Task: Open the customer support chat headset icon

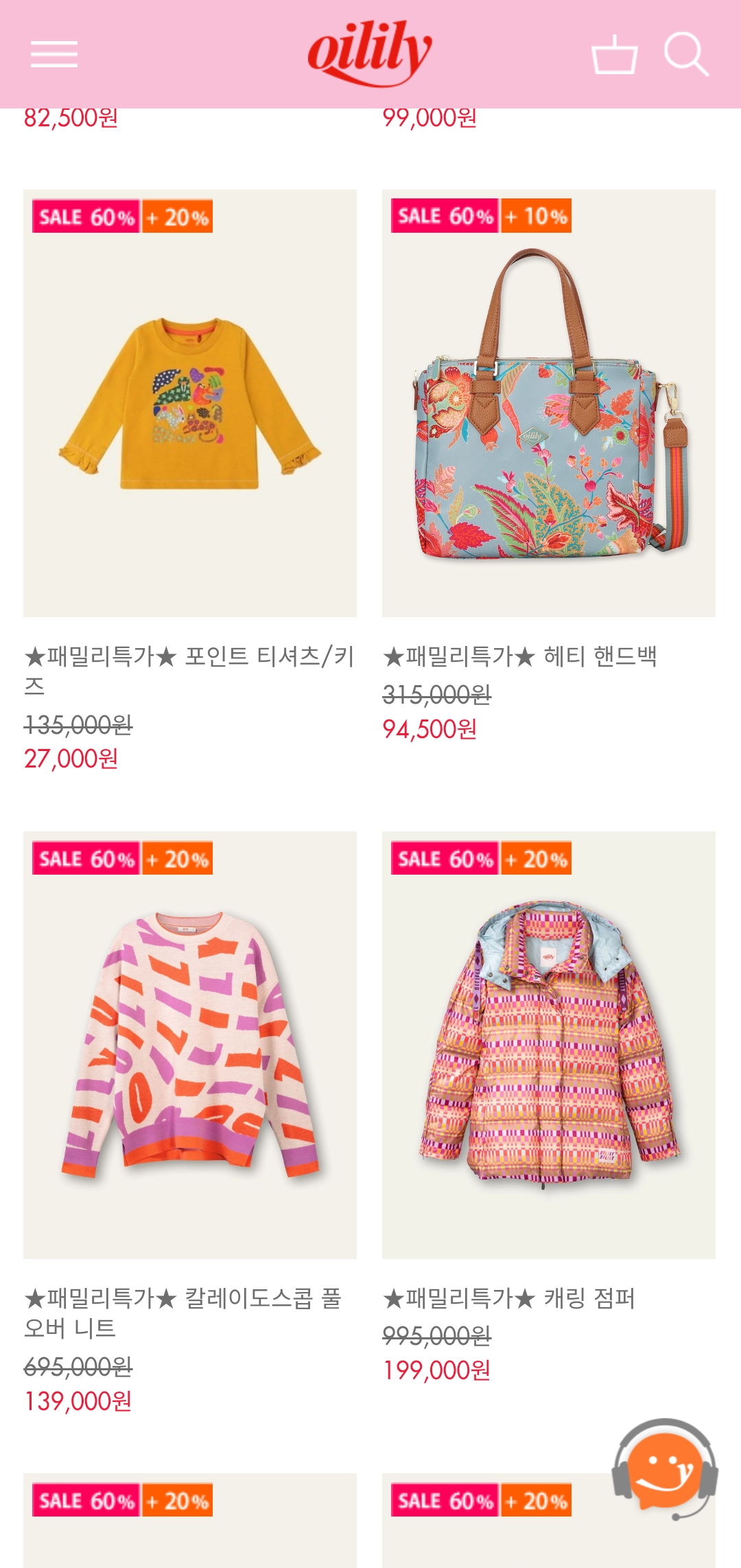Action: pos(665,1468)
